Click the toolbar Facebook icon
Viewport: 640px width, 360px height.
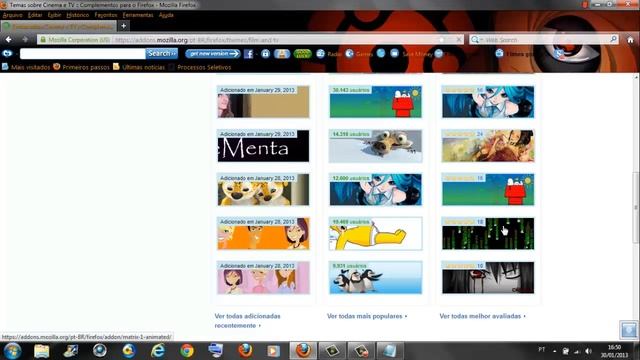coord(248,54)
